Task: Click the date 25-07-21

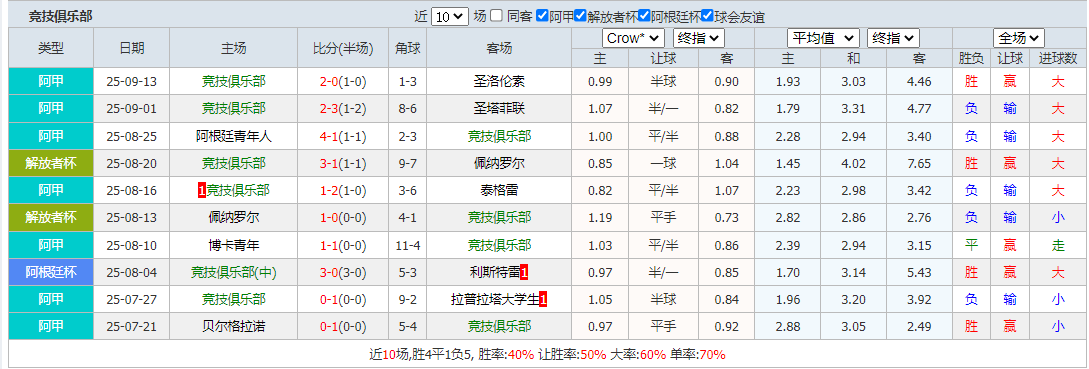Action: point(132,326)
